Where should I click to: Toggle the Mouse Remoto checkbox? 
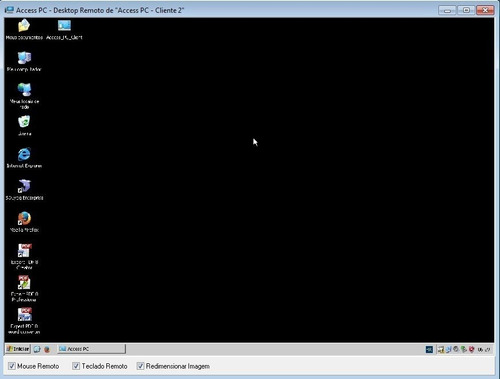tap(12, 366)
